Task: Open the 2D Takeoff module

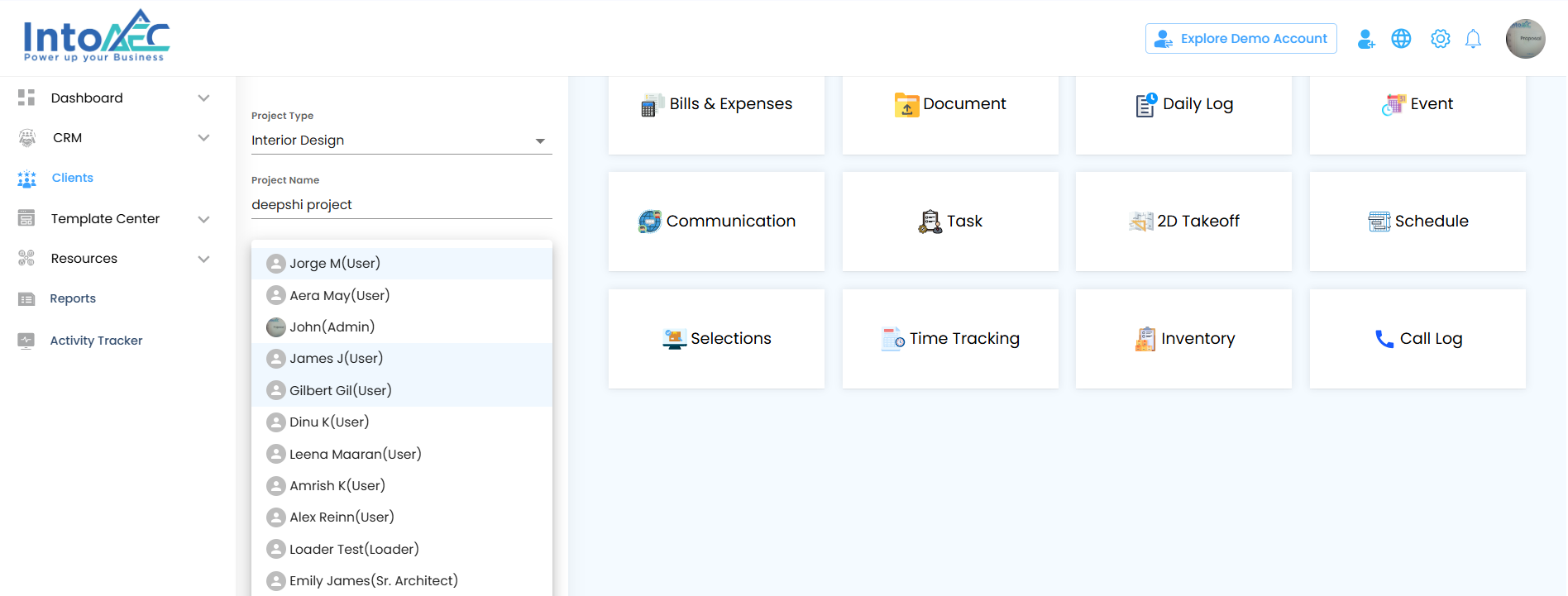Action: point(1183,222)
